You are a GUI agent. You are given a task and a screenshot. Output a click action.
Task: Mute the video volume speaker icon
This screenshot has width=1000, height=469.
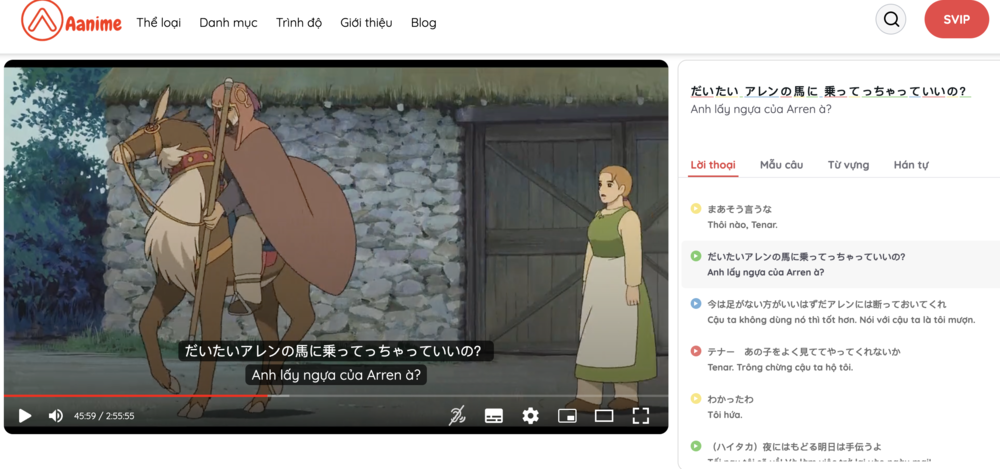coord(56,416)
